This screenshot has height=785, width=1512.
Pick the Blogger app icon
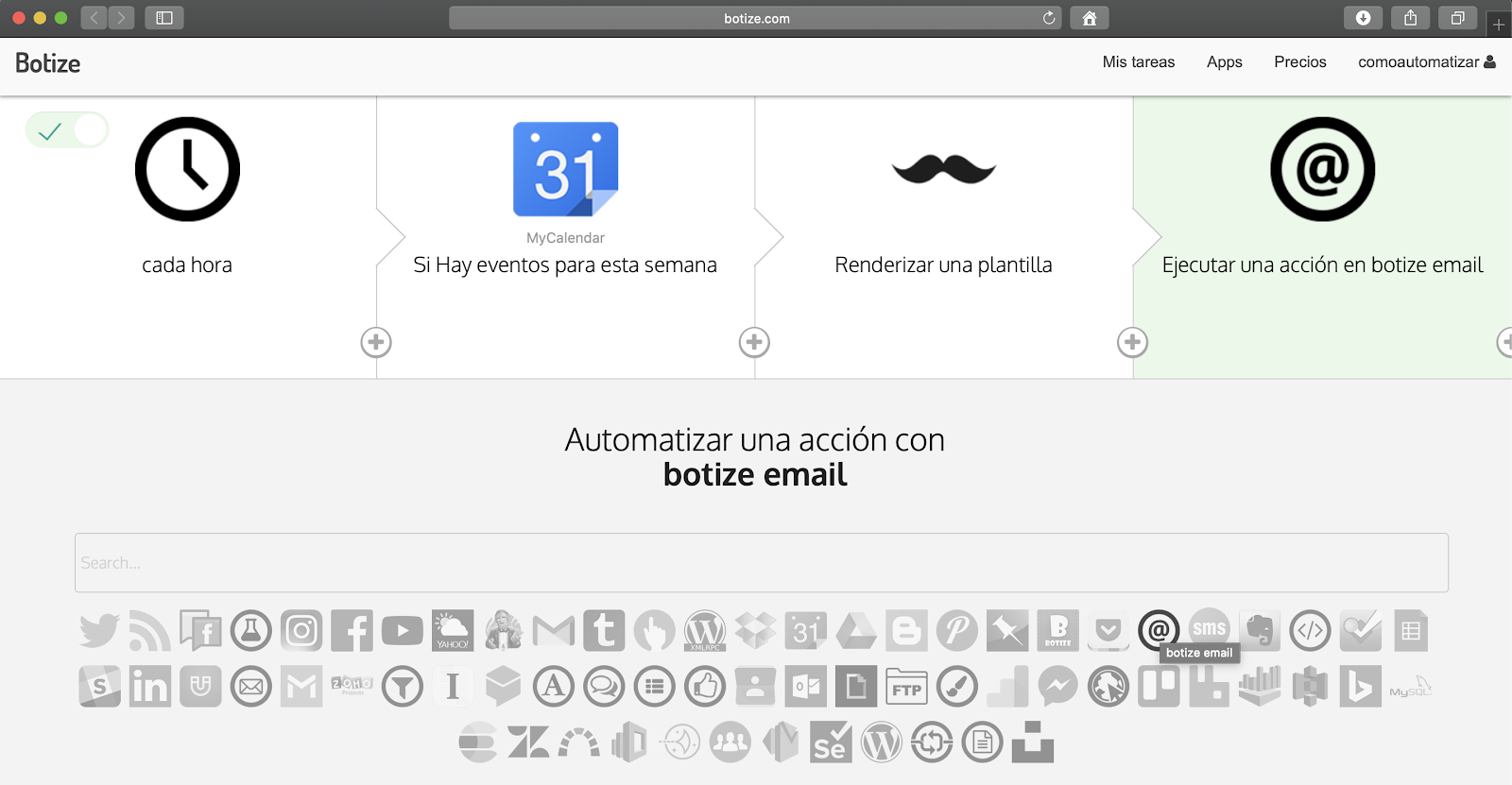click(x=906, y=630)
